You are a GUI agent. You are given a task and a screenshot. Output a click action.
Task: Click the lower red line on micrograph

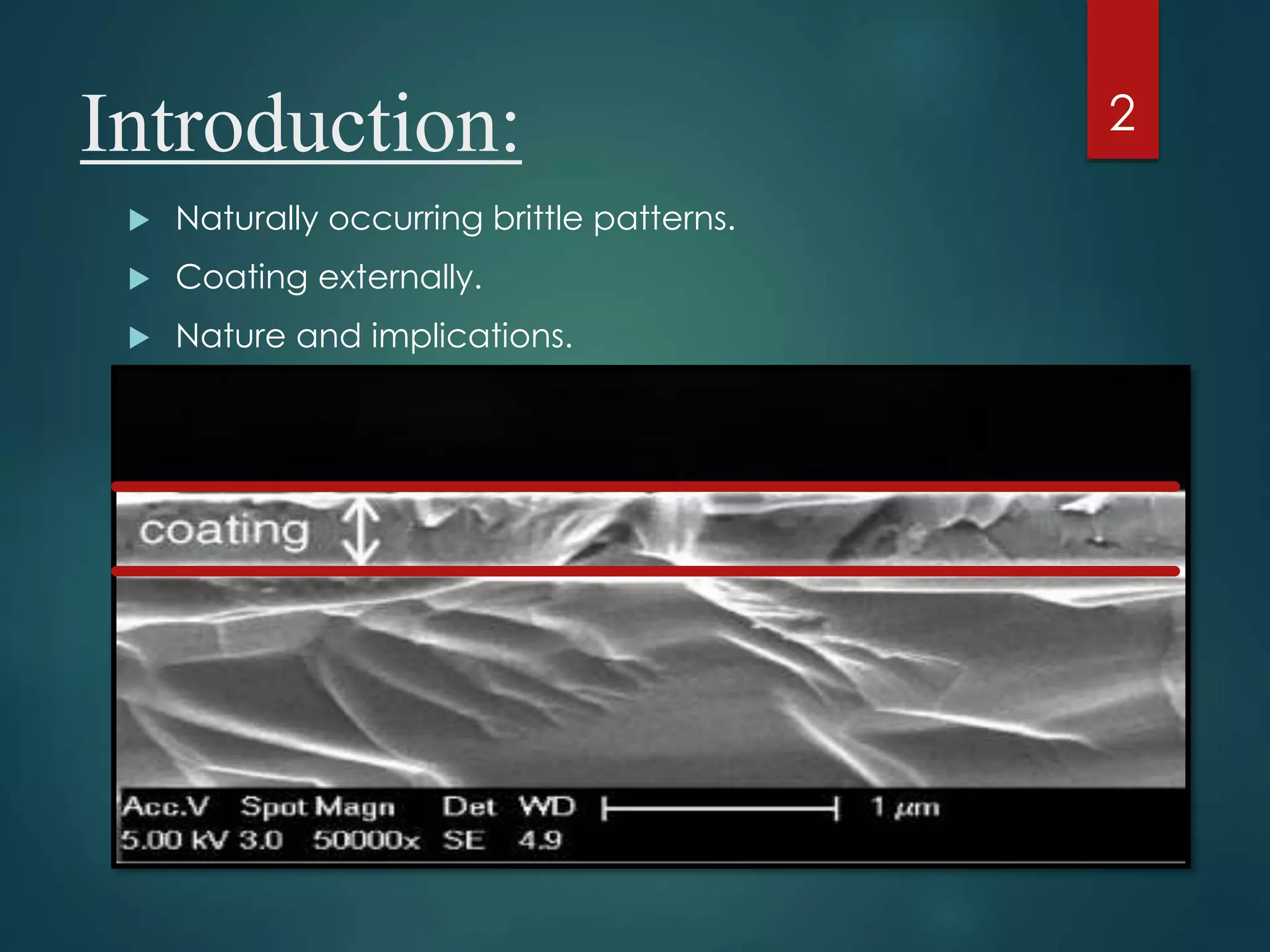click(x=645, y=571)
